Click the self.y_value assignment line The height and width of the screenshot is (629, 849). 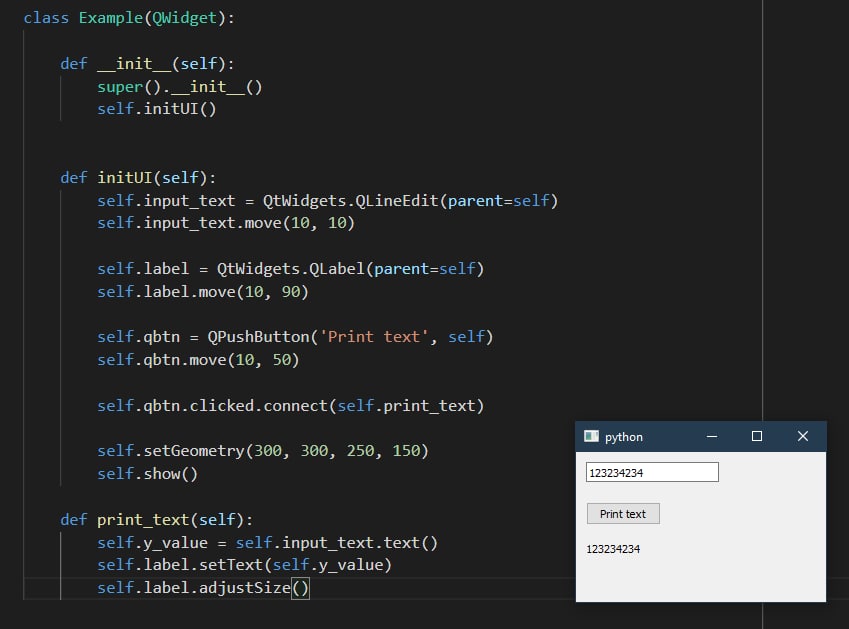(x=267, y=542)
